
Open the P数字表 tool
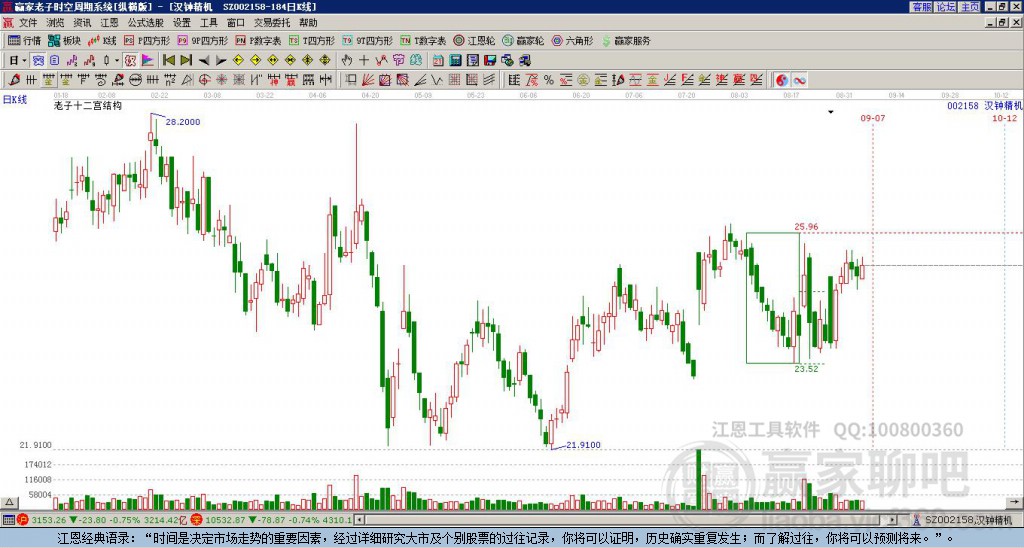[x=258, y=40]
